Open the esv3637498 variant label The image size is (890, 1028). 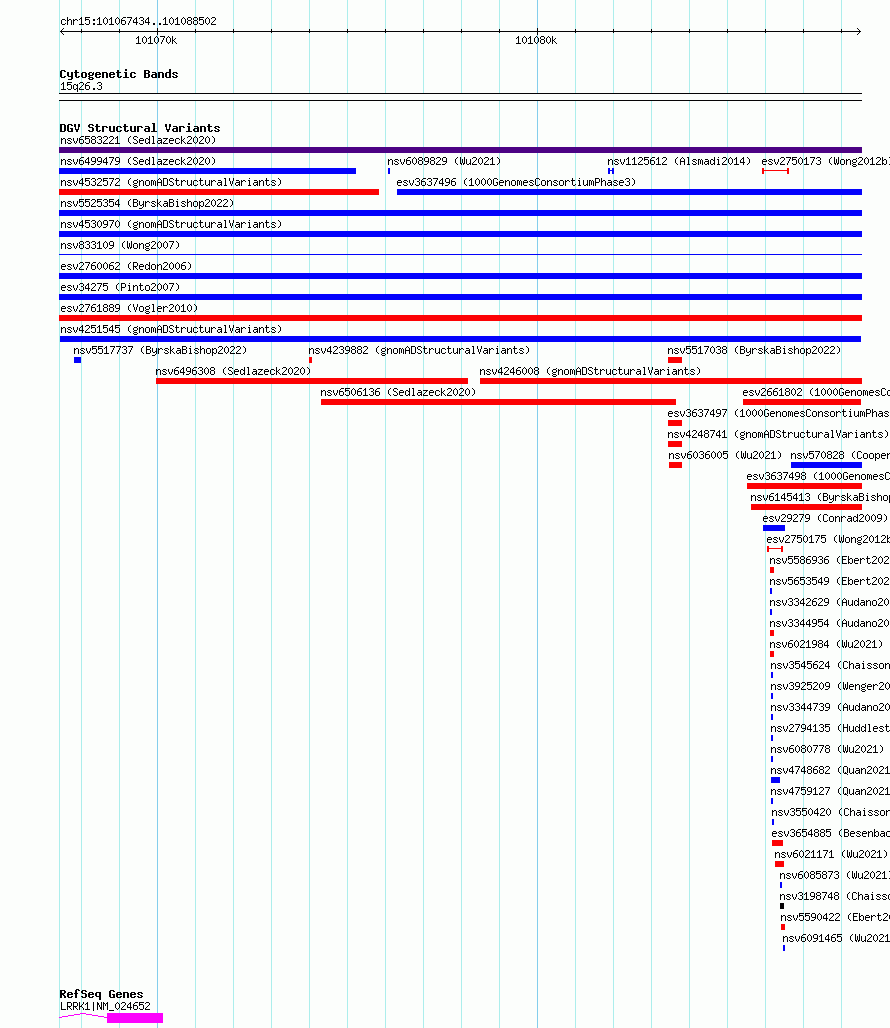pyautogui.click(x=818, y=476)
